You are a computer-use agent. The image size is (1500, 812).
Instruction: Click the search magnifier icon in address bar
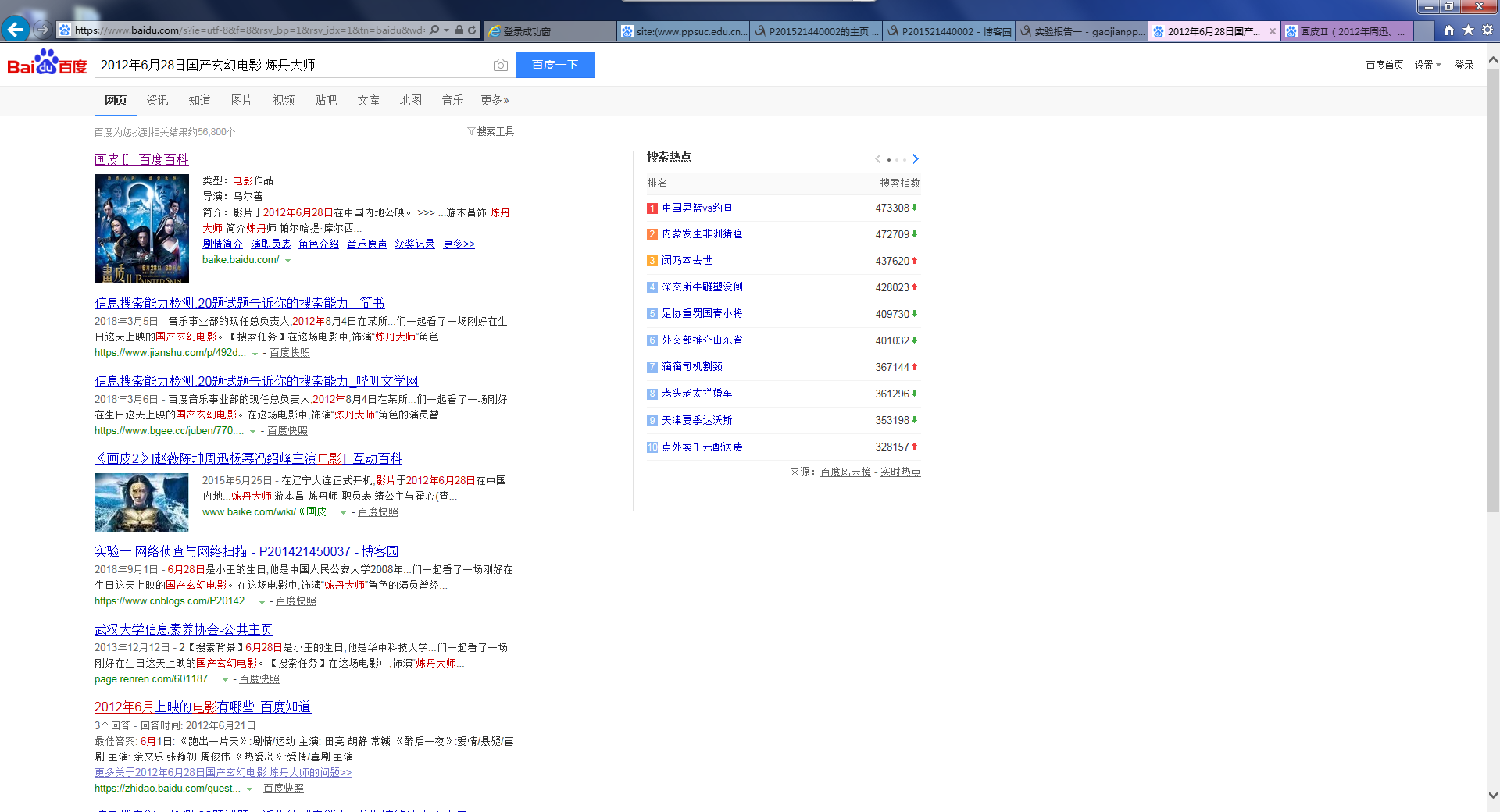point(434,30)
